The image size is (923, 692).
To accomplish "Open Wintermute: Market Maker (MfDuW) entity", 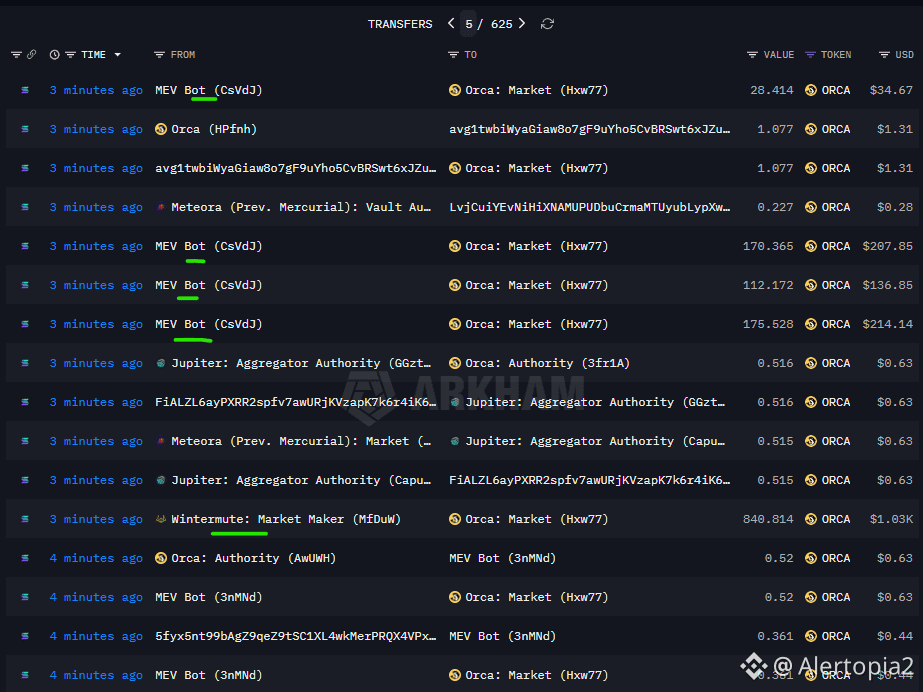I will point(286,519).
